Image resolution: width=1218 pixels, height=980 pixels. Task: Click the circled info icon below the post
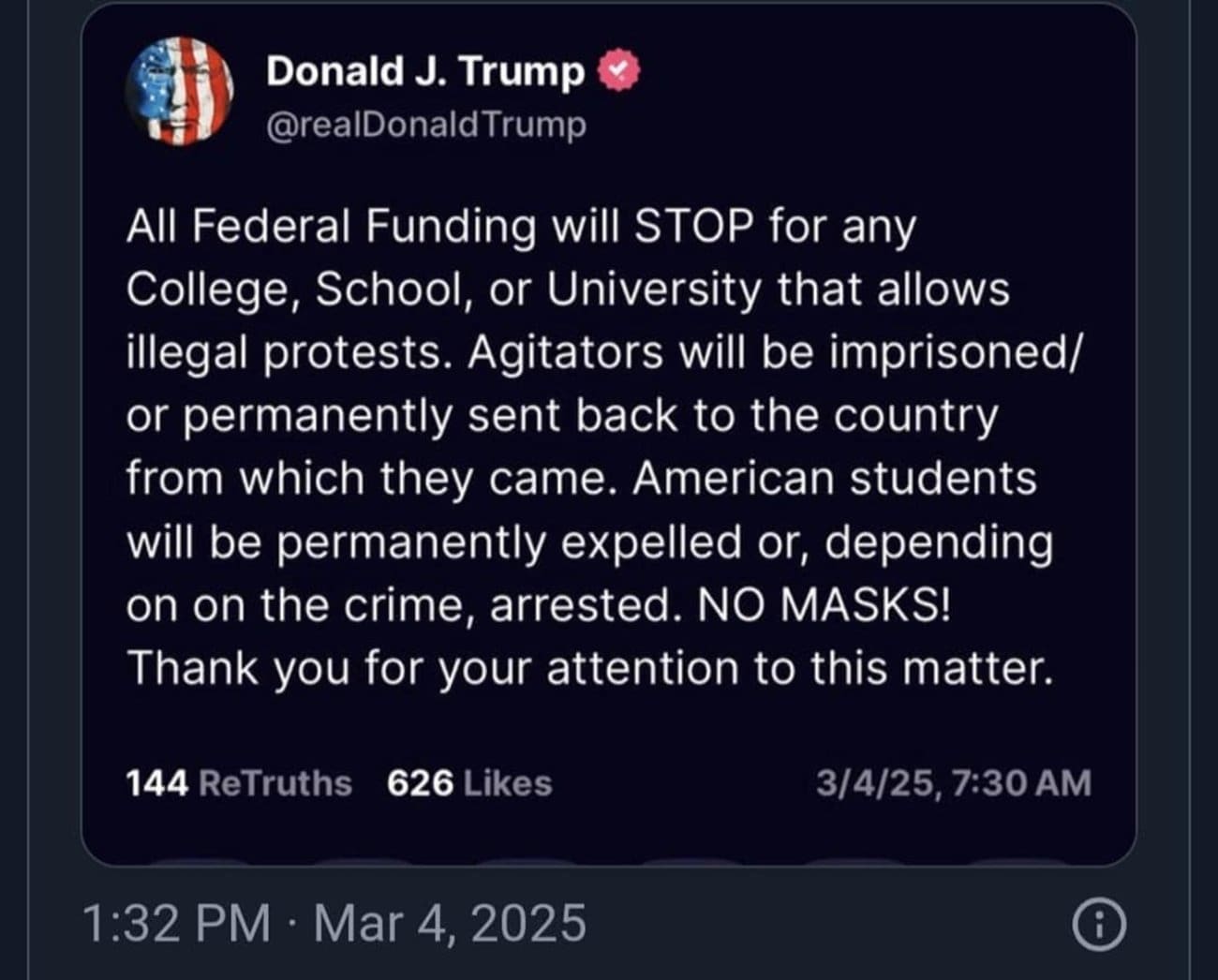pos(1099,926)
